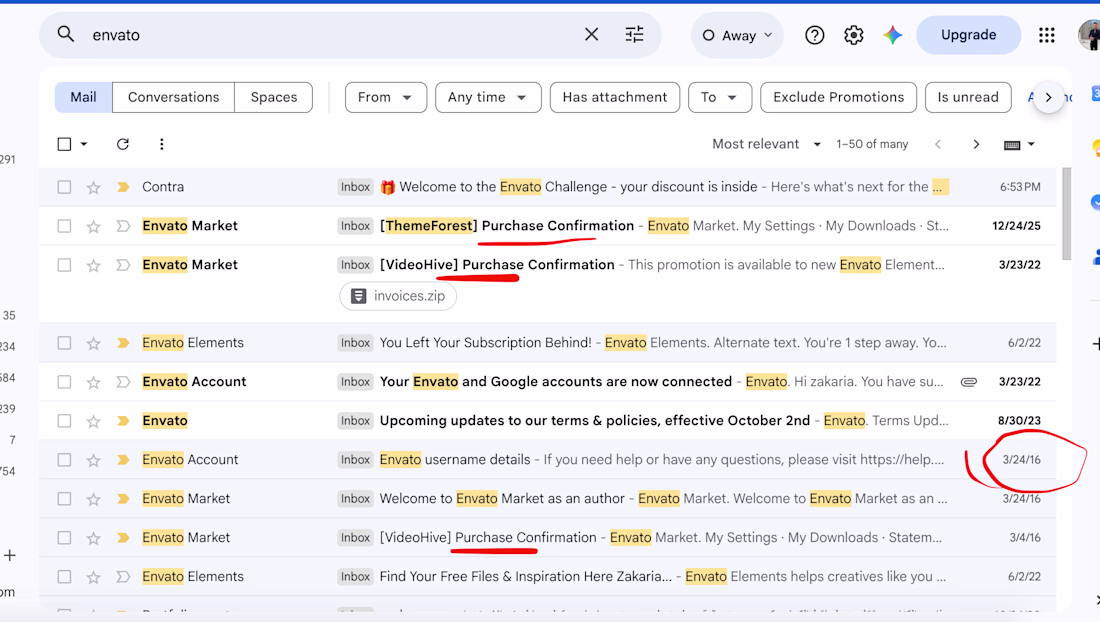Expand the From filter dropdown
The width and height of the screenshot is (1100, 622).
tap(385, 97)
